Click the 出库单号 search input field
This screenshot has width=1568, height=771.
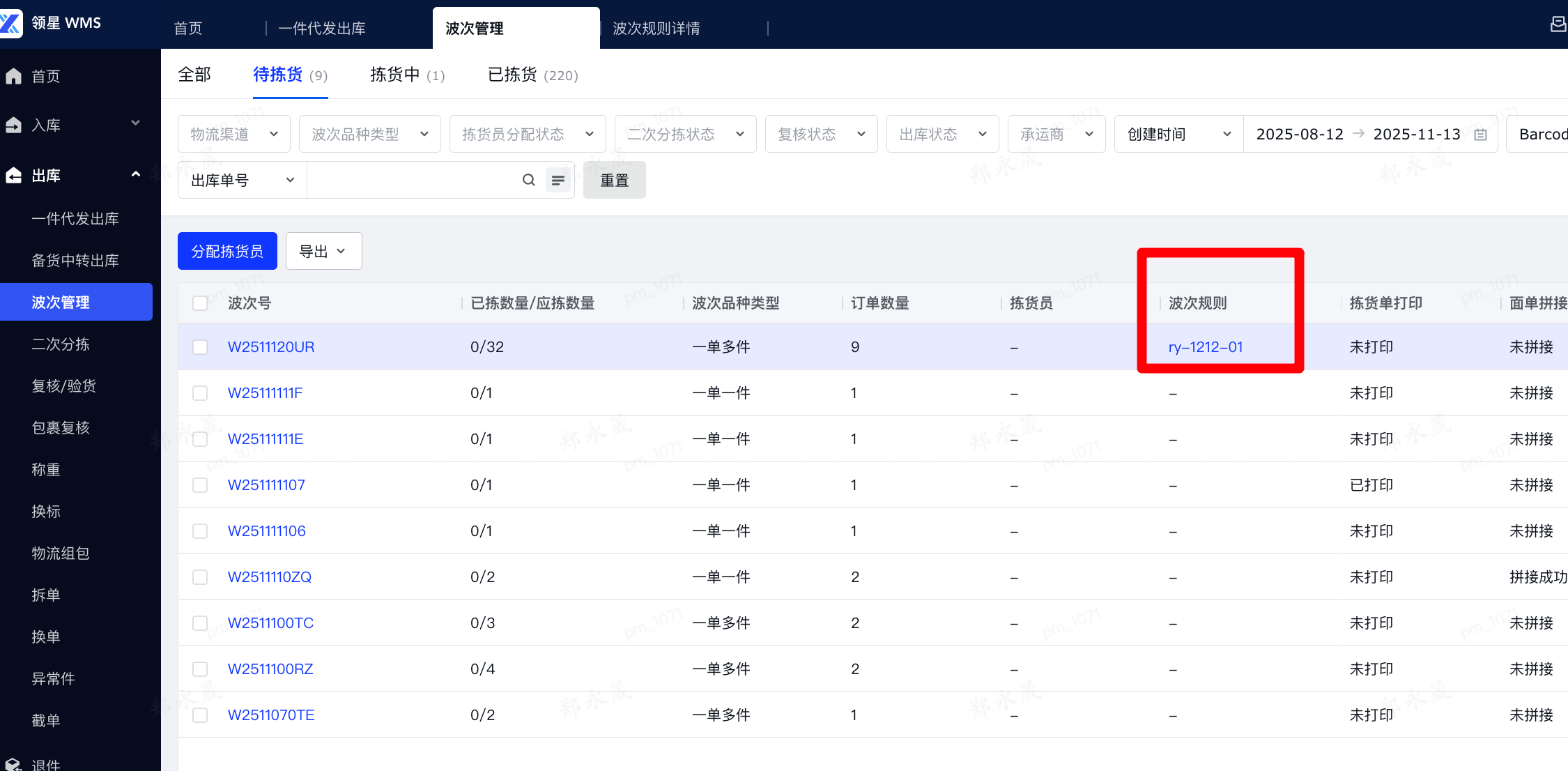pos(411,180)
